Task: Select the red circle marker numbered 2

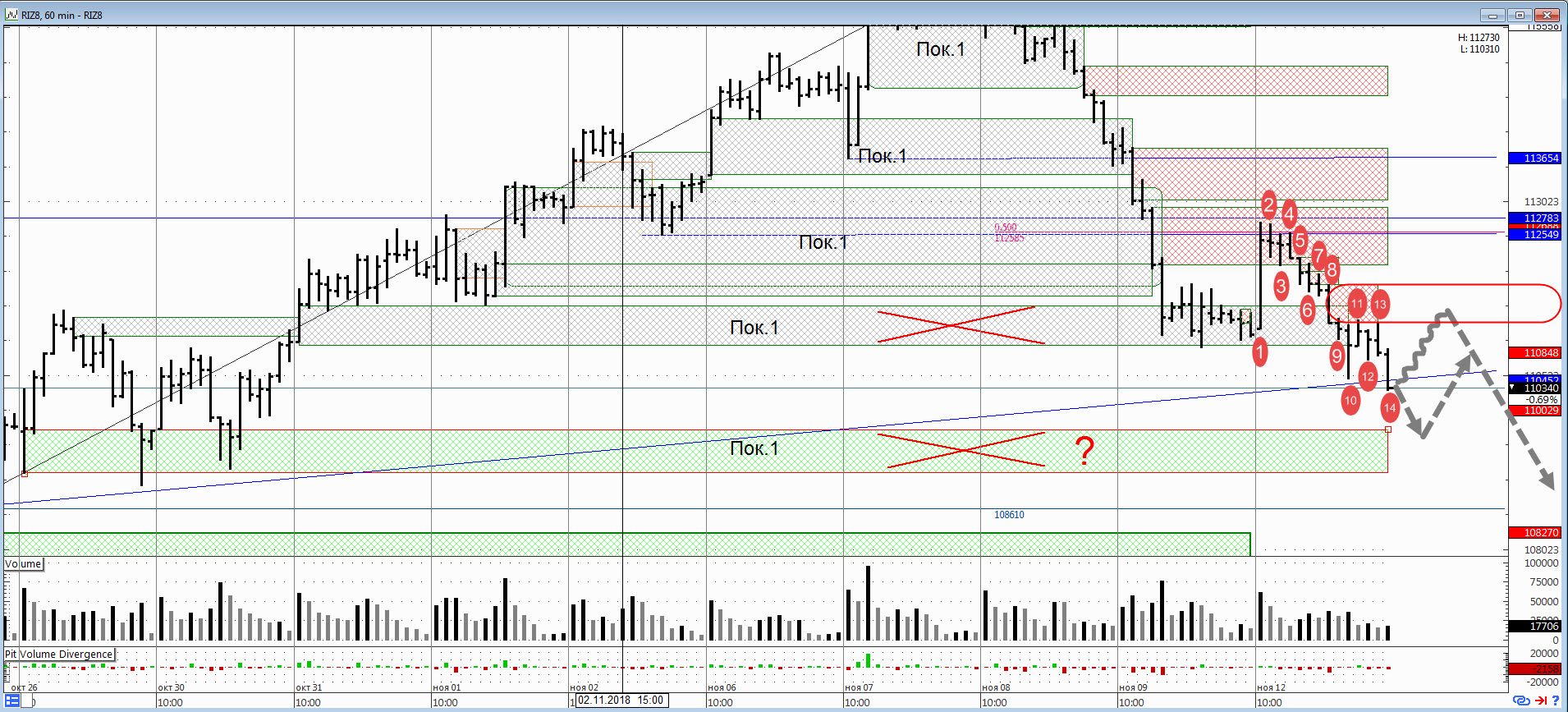Action: click(x=1269, y=204)
